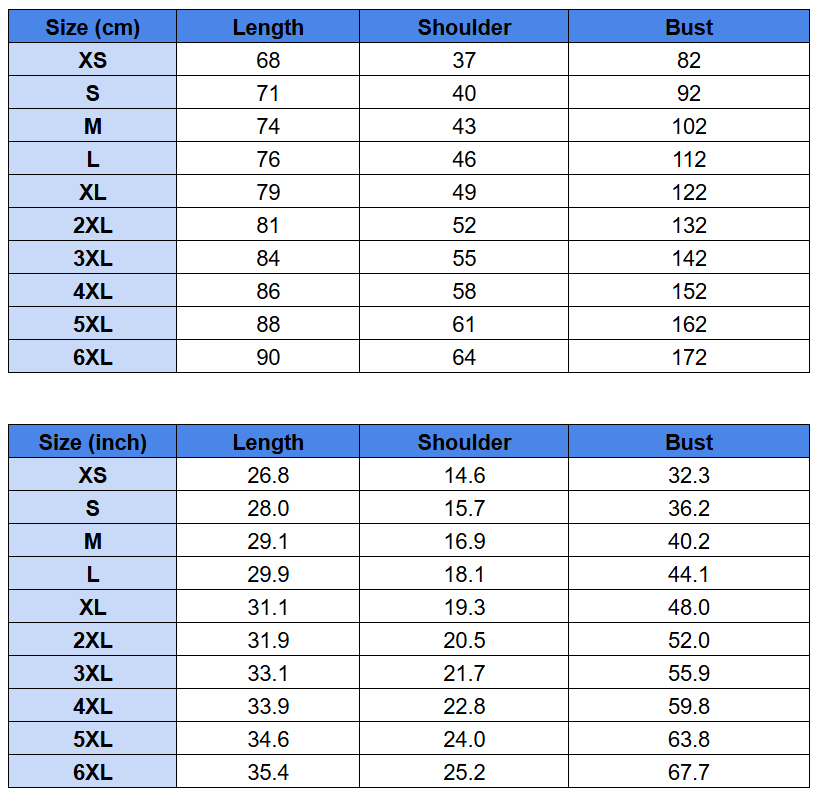Viewport: 818px width, 801px height.
Task: Click the Bust header in inch table
Action: (x=689, y=441)
